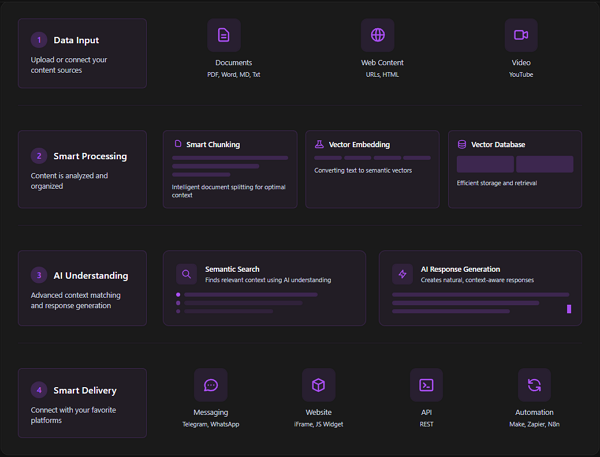Click the AI Response Generation title
The height and width of the screenshot is (457, 600).
(x=460, y=269)
